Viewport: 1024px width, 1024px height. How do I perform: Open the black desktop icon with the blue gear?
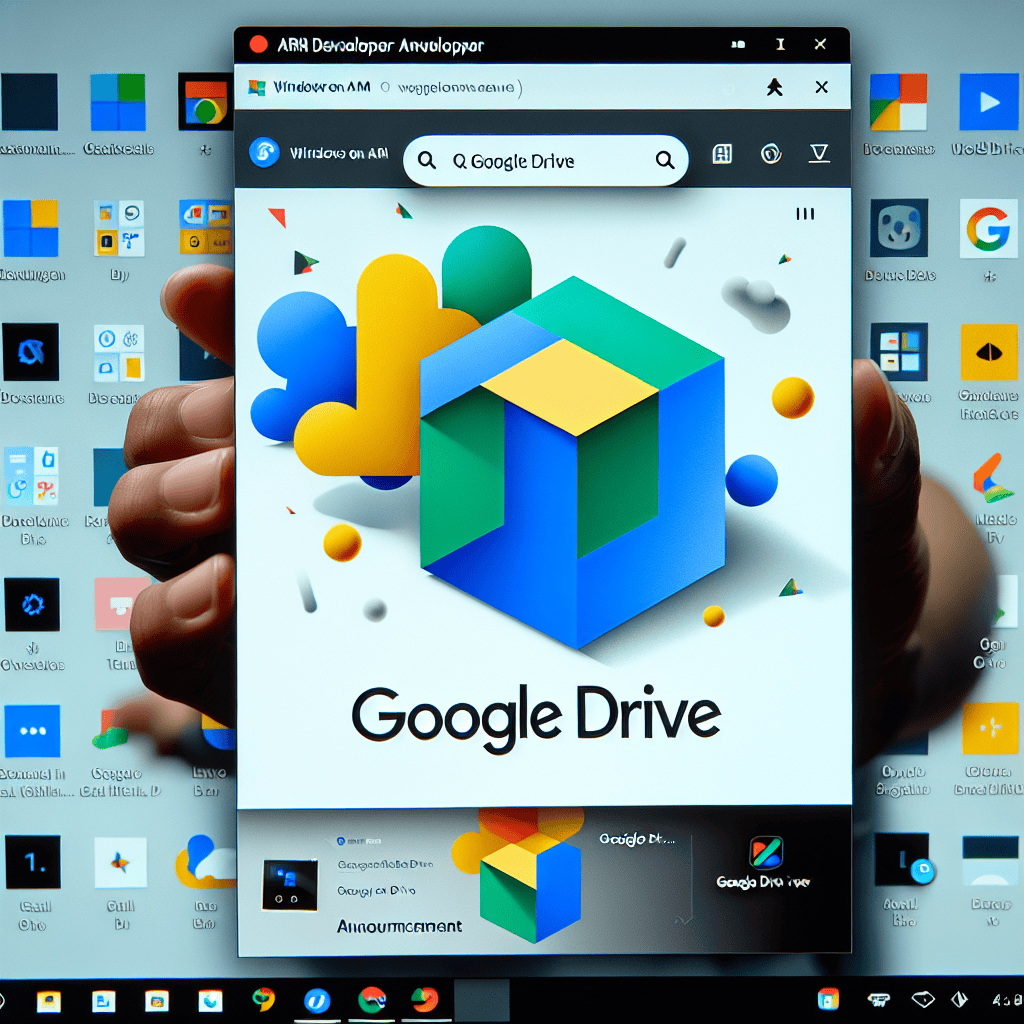click(32, 604)
